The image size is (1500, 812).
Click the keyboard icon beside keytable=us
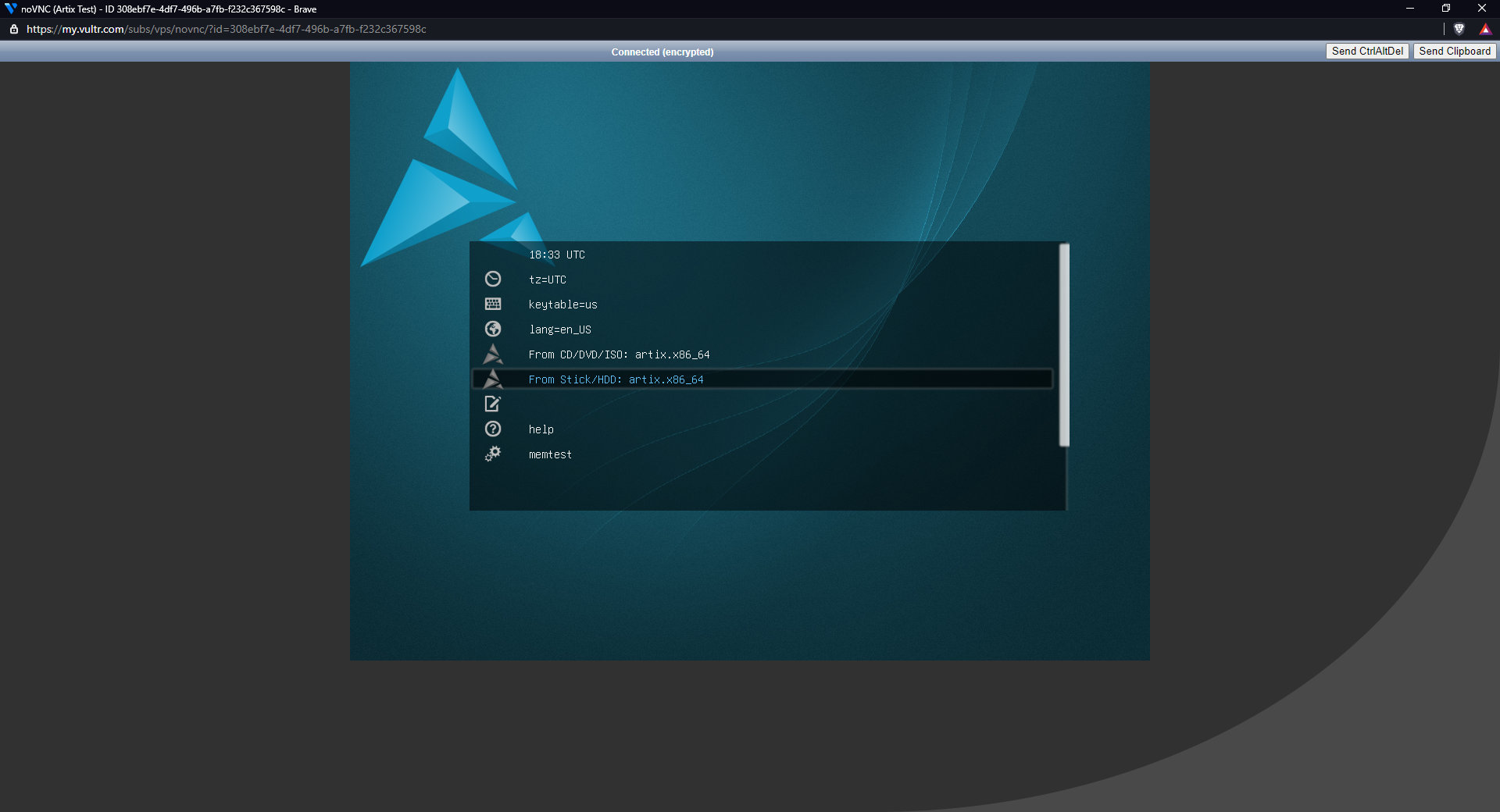493,304
